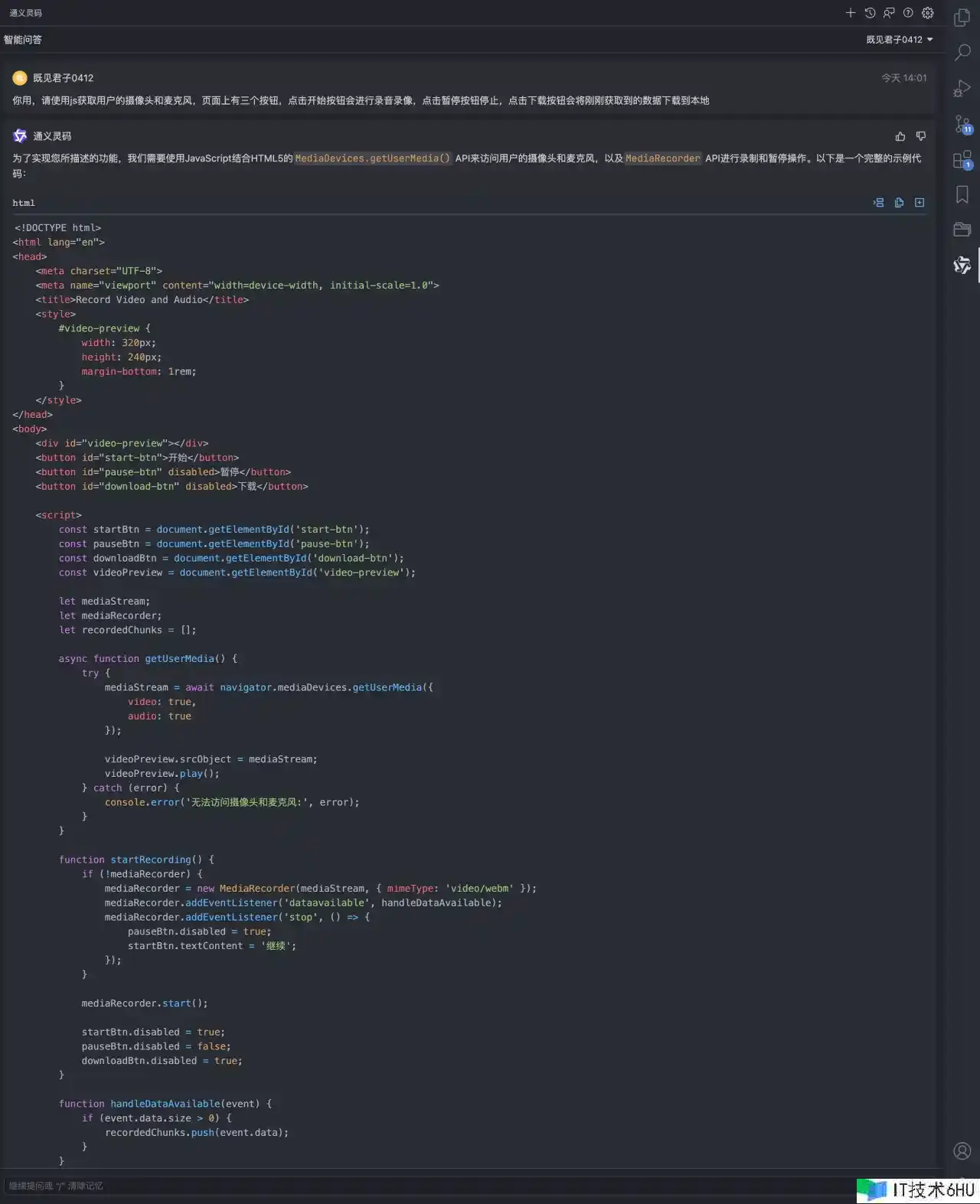This screenshot has width=980, height=1204.
Task: Copy the html code block
Action: click(899, 203)
